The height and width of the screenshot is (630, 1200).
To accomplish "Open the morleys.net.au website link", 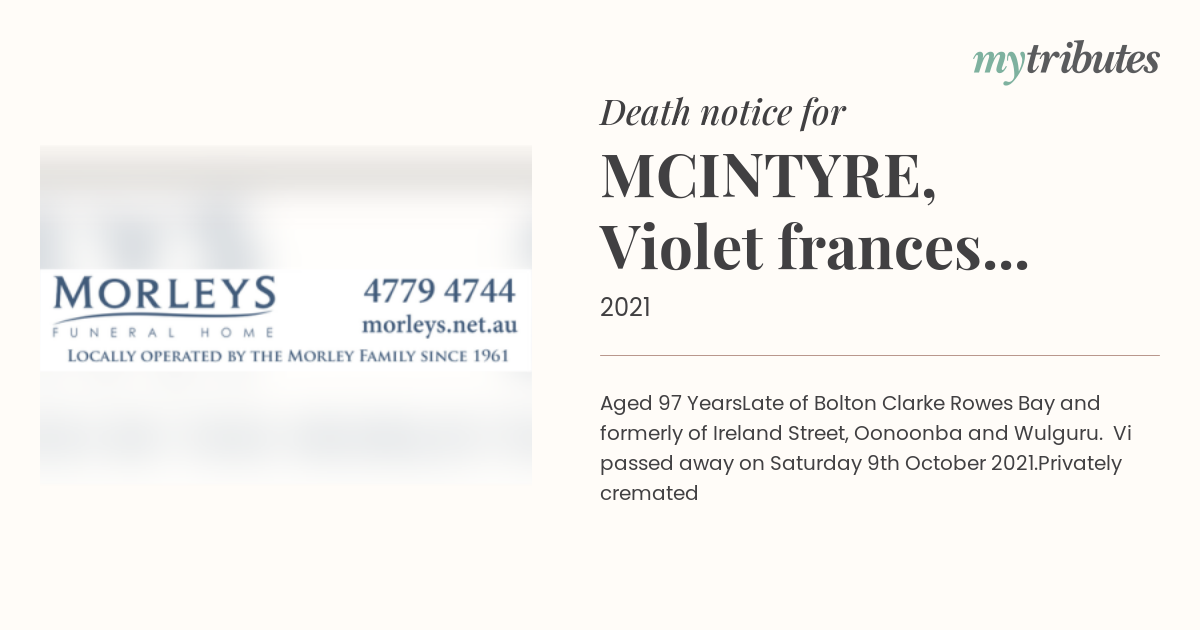I will pos(439,325).
